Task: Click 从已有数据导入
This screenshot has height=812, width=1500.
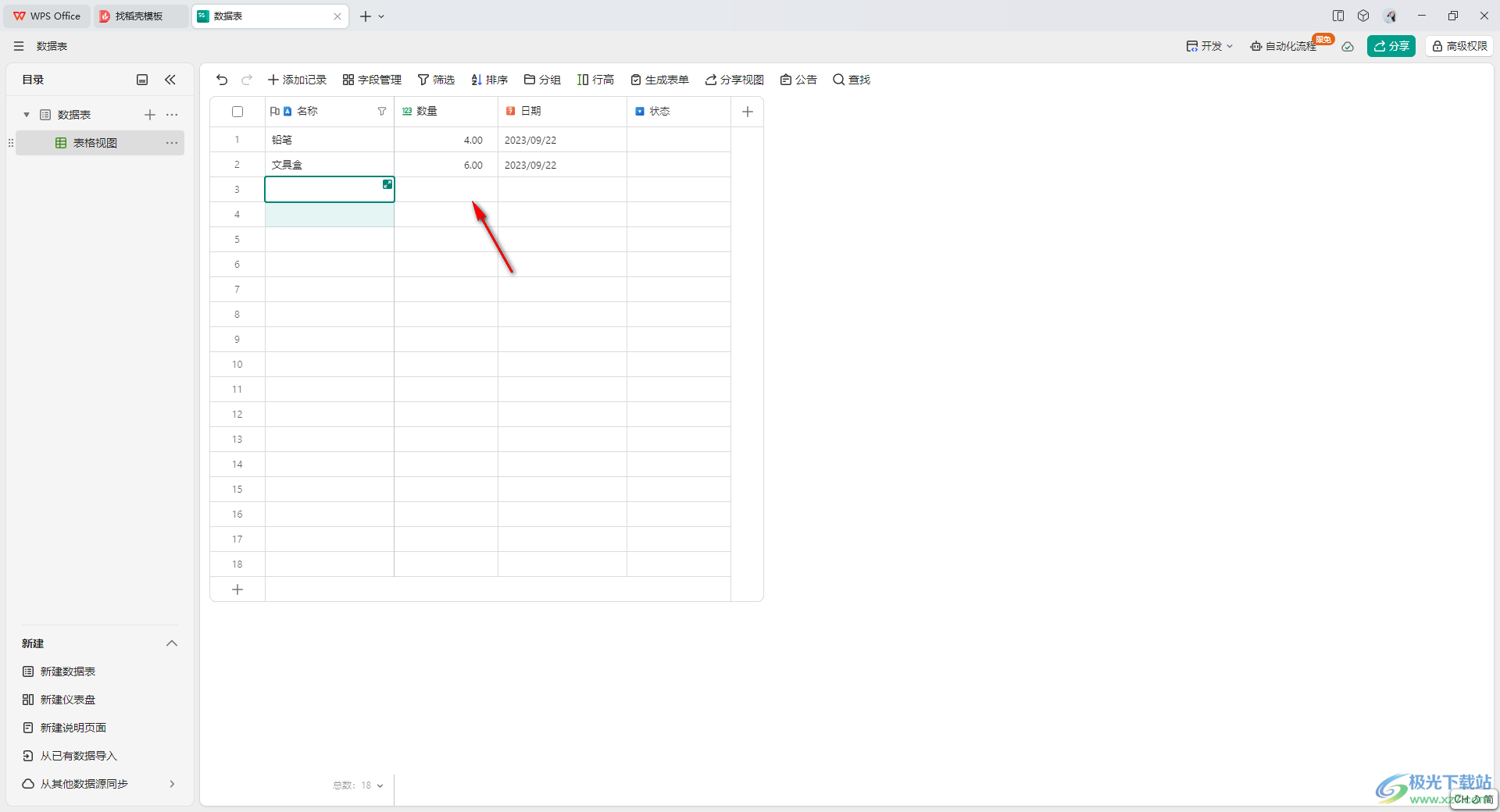Action: point(70,756)
